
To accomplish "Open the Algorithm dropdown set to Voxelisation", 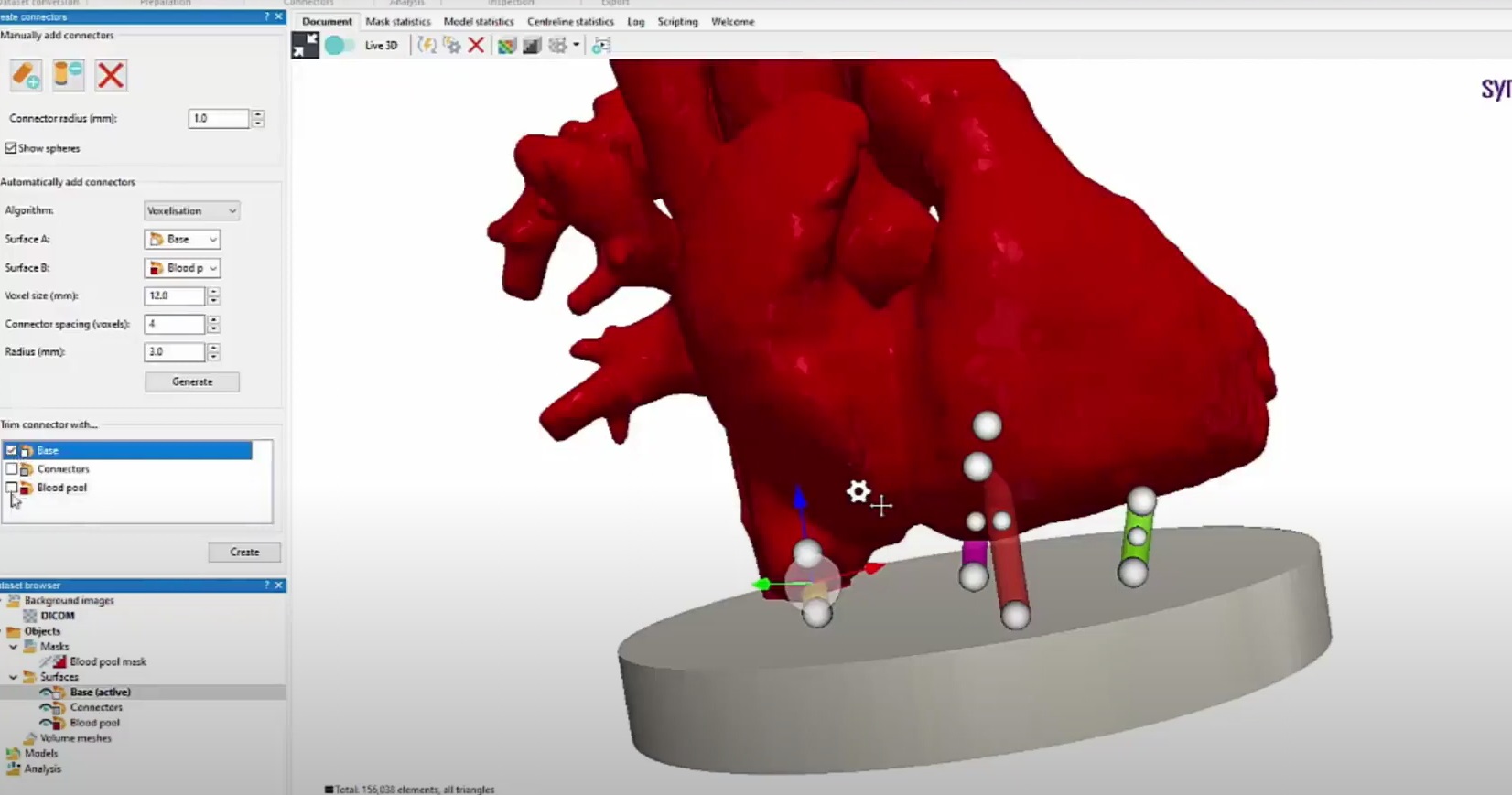I will (191, 210).
